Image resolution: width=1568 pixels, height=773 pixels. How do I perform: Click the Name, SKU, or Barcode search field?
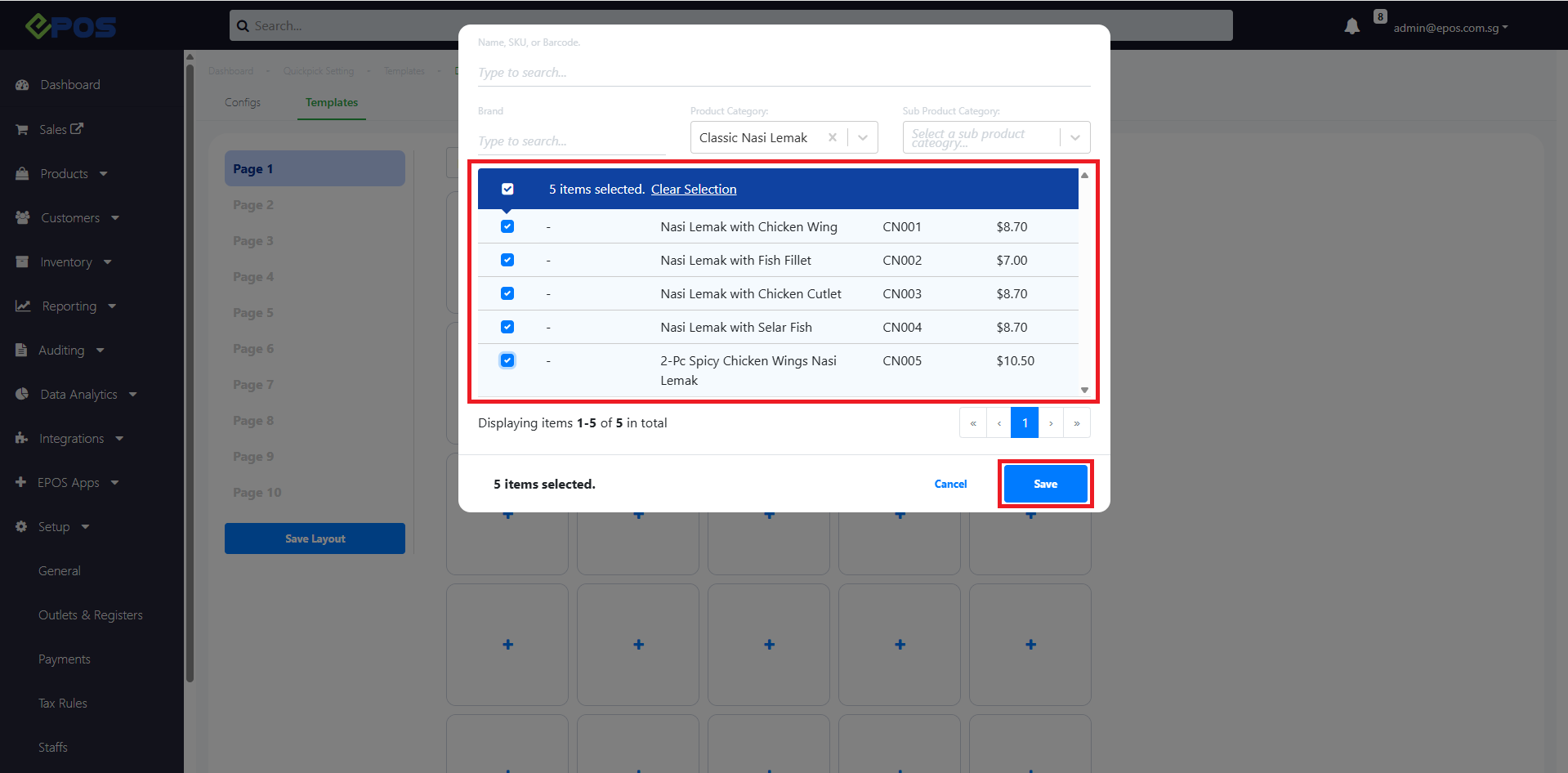(x=783, y=73)
